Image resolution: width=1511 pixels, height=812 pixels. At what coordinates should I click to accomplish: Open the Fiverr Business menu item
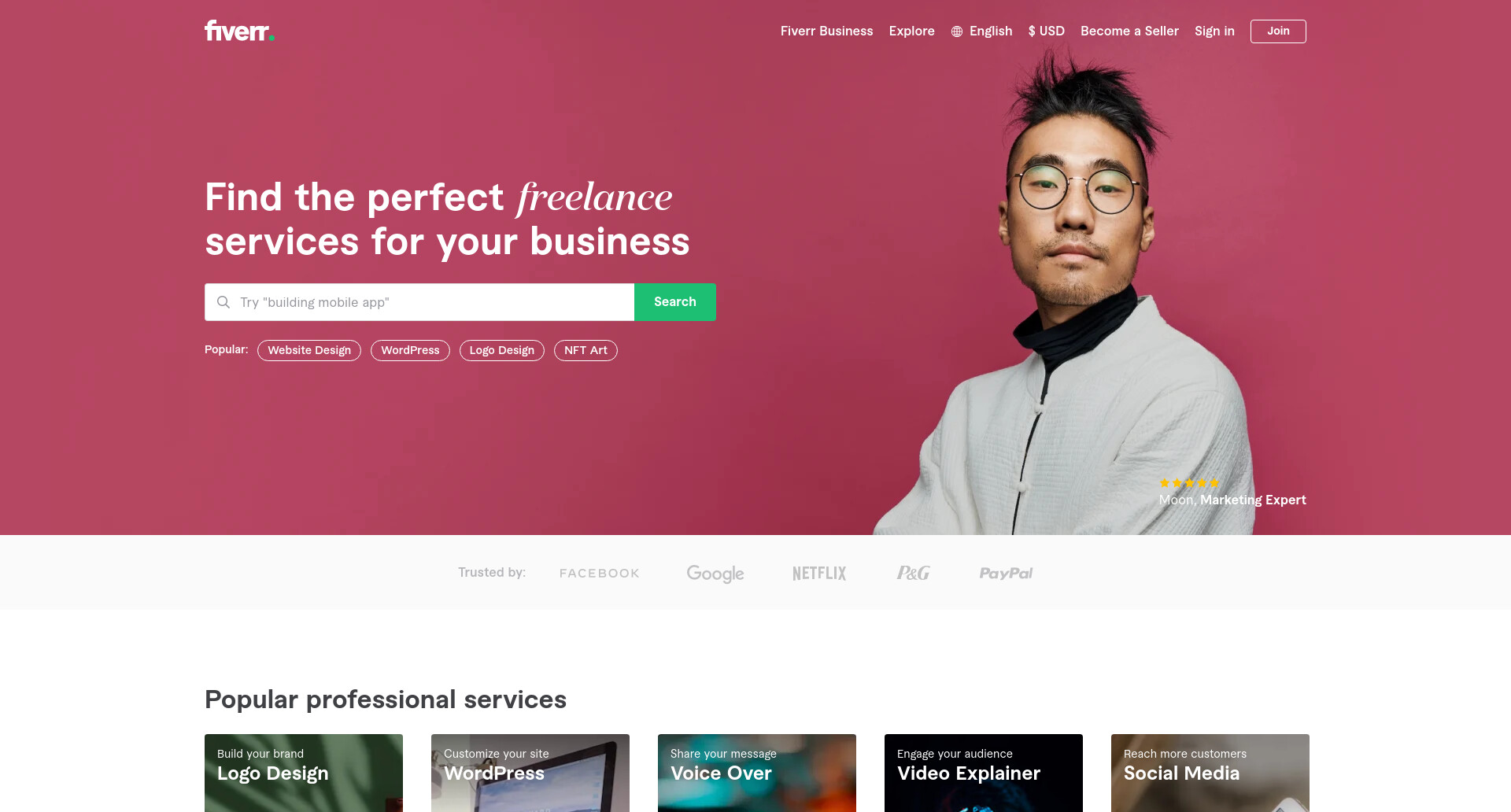click(826, 31)
